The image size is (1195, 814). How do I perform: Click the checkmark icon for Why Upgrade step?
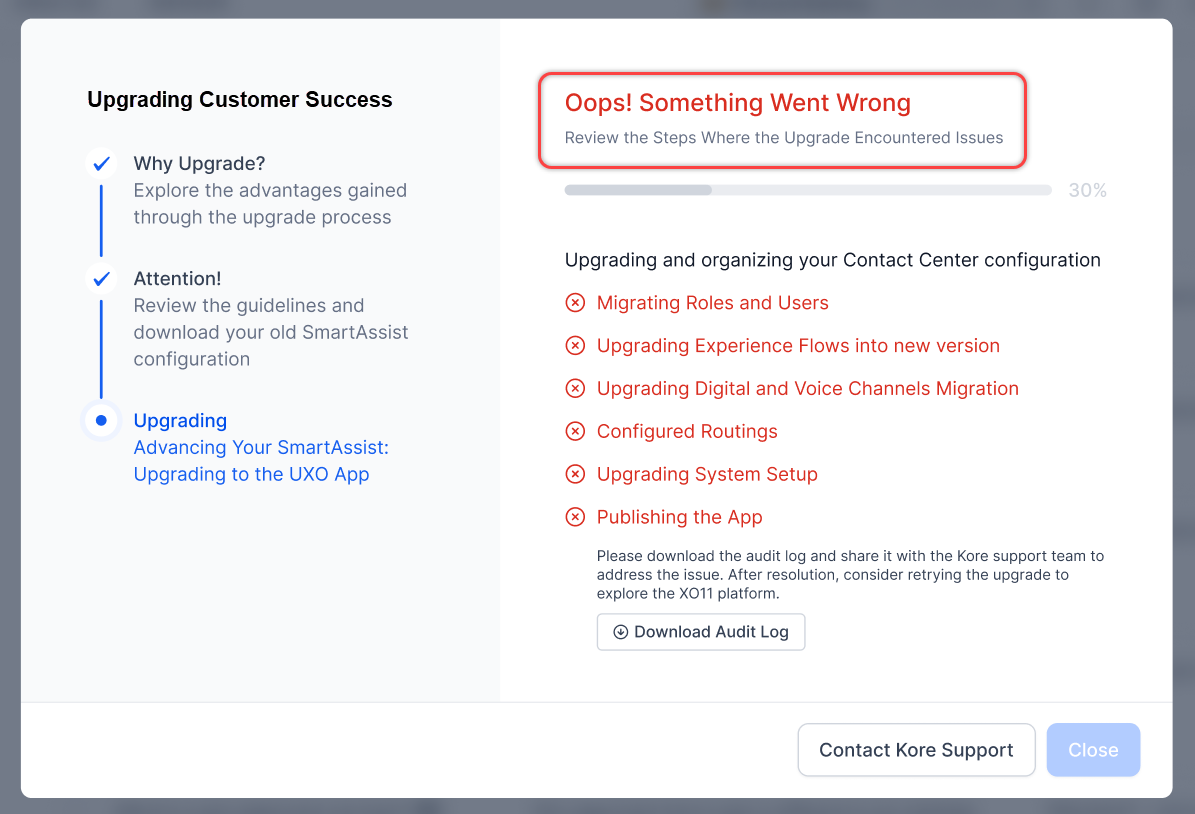tap(101, 164)
